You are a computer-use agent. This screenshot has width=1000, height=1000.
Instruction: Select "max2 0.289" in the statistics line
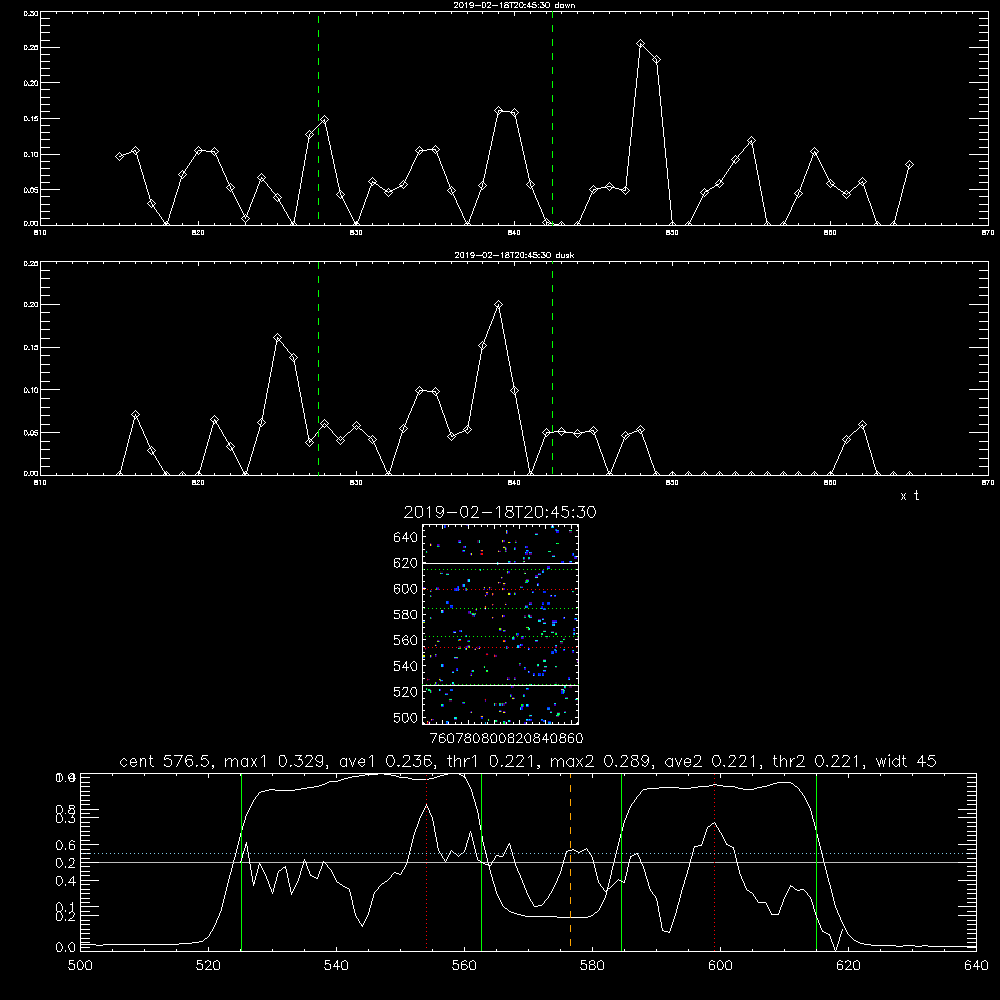601,761
